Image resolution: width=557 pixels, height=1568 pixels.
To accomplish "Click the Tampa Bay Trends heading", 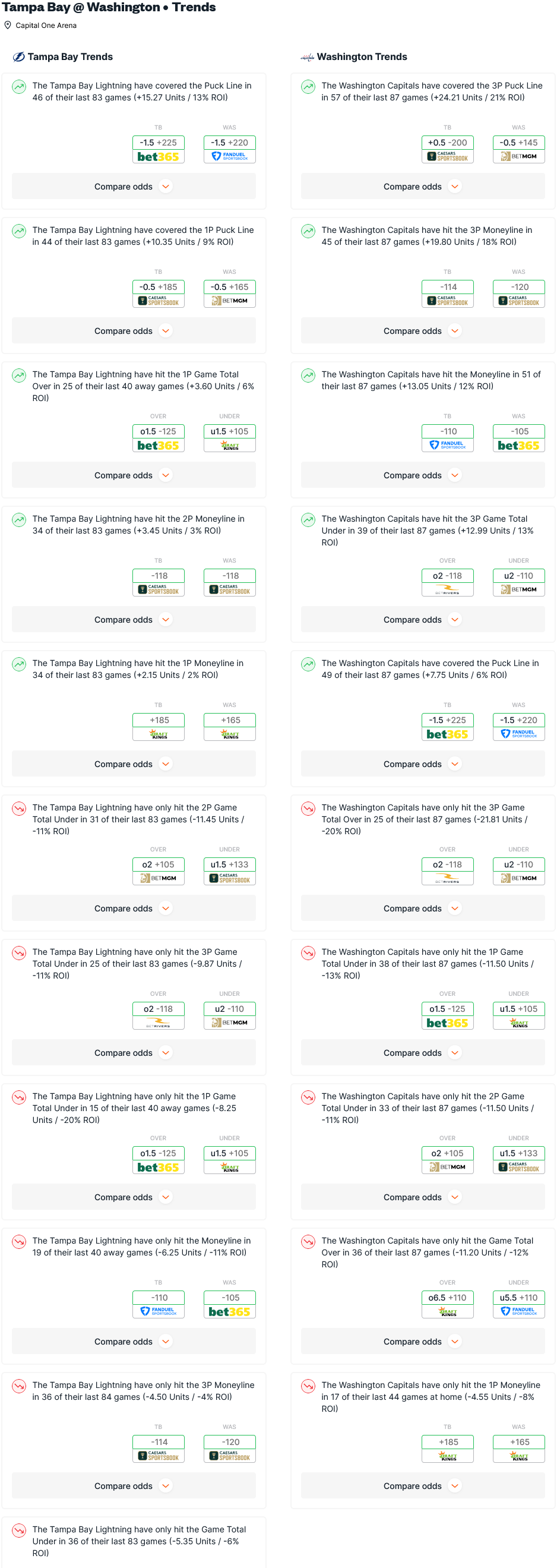I will click(70, 57).
